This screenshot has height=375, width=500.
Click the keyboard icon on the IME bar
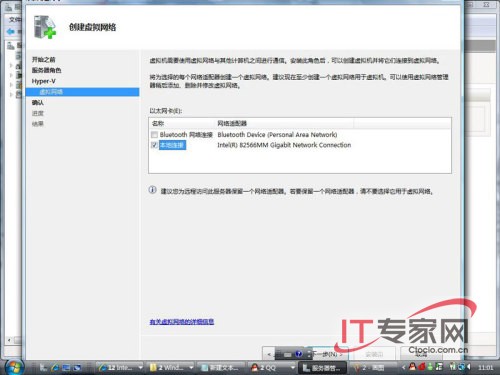[x=288, y=355]
